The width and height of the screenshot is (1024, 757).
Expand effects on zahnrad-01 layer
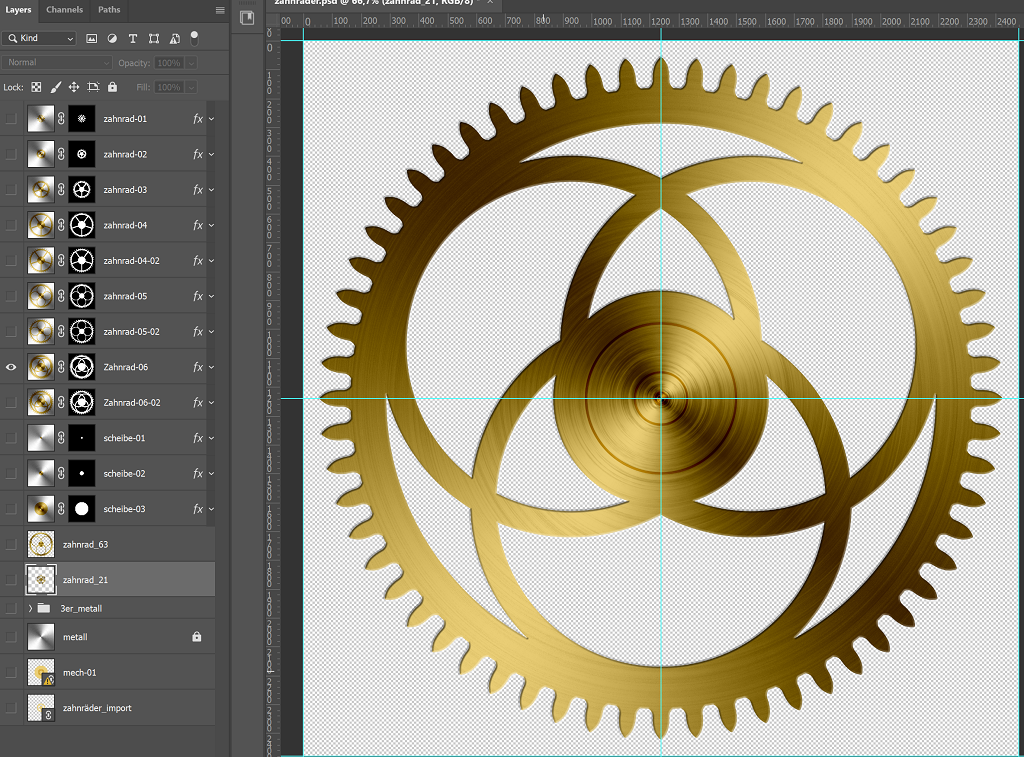pyautogui.click(x=212, y=119)
